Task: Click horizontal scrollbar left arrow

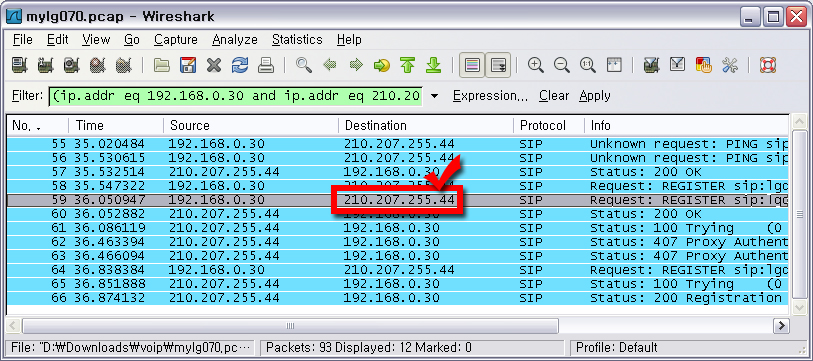Action: (13, 326)
